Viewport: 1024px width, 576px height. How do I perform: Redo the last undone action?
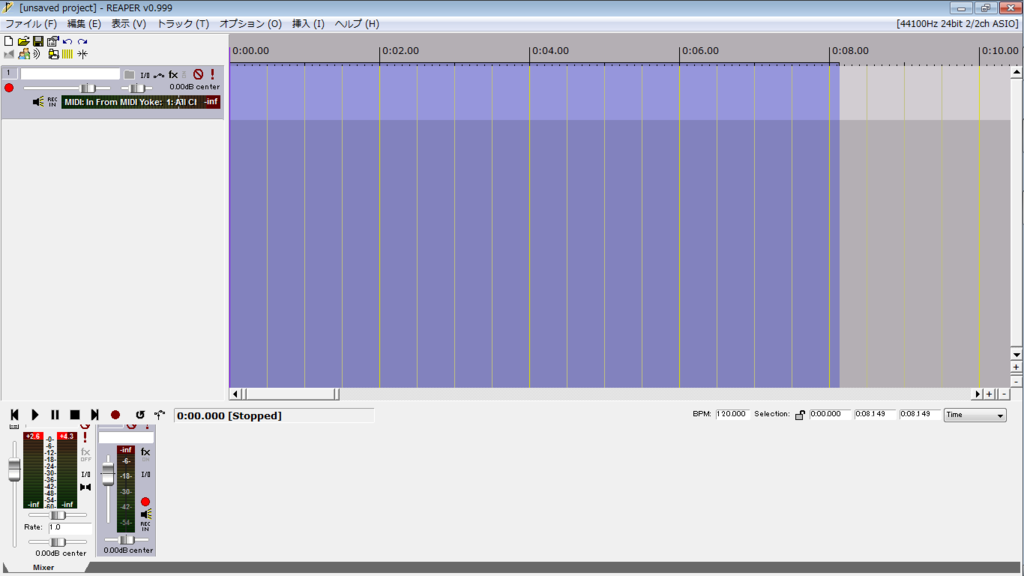pyautogui.click(x=82, y=41)
